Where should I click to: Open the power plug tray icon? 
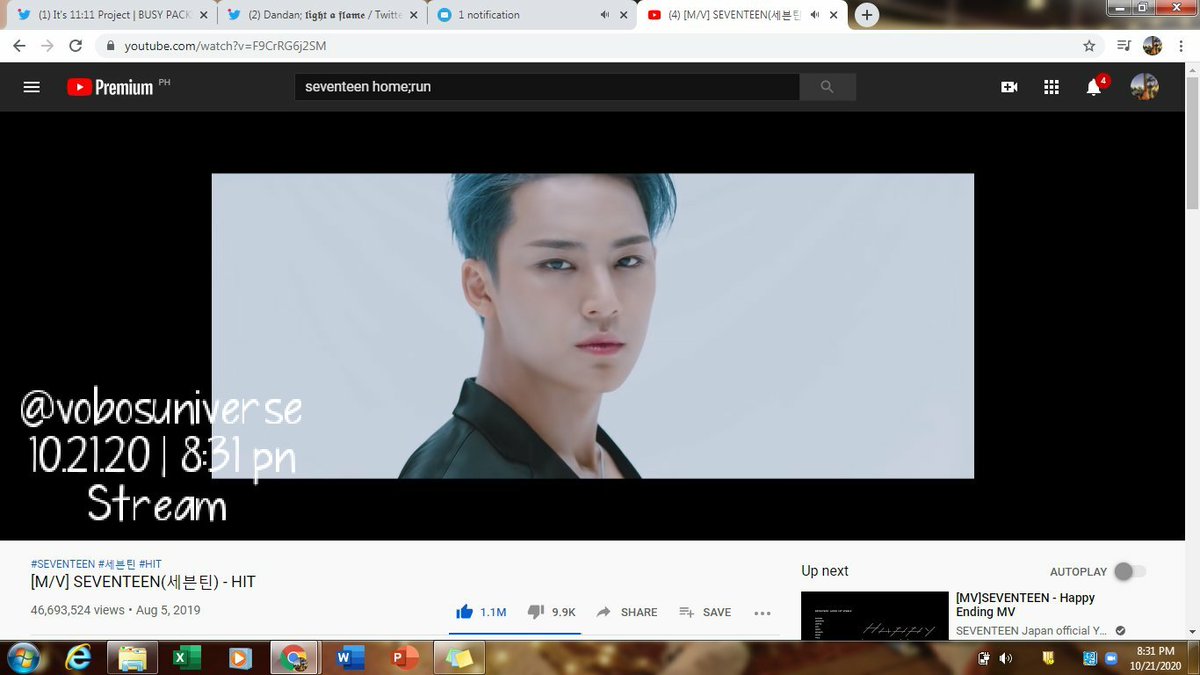point(984,658)
